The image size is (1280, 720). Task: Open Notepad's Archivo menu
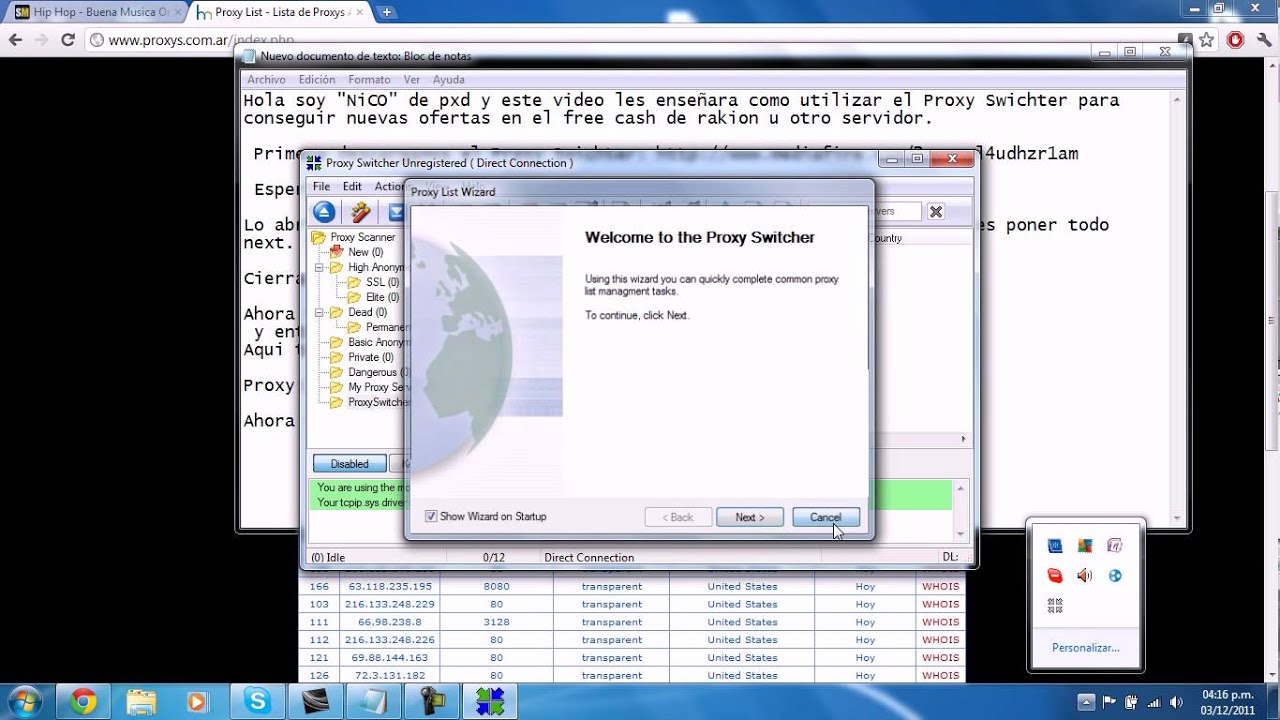tap(266, 79)
